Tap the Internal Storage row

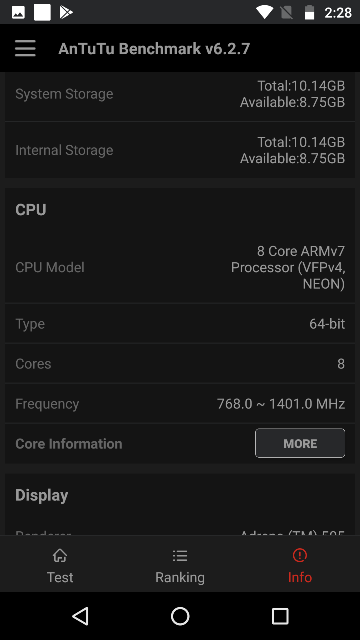point(180,150)
